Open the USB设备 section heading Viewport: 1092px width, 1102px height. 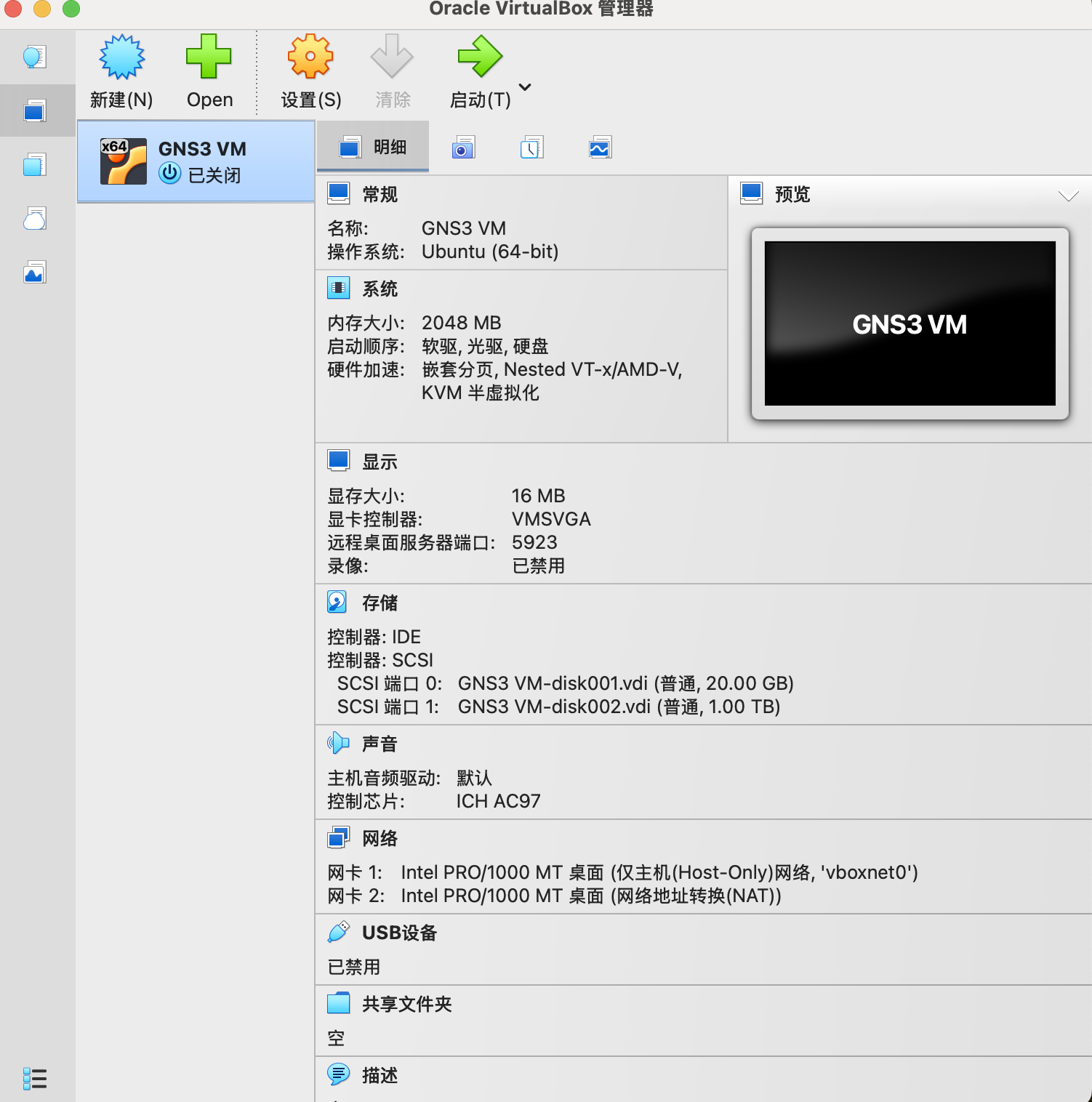point(400,933)
